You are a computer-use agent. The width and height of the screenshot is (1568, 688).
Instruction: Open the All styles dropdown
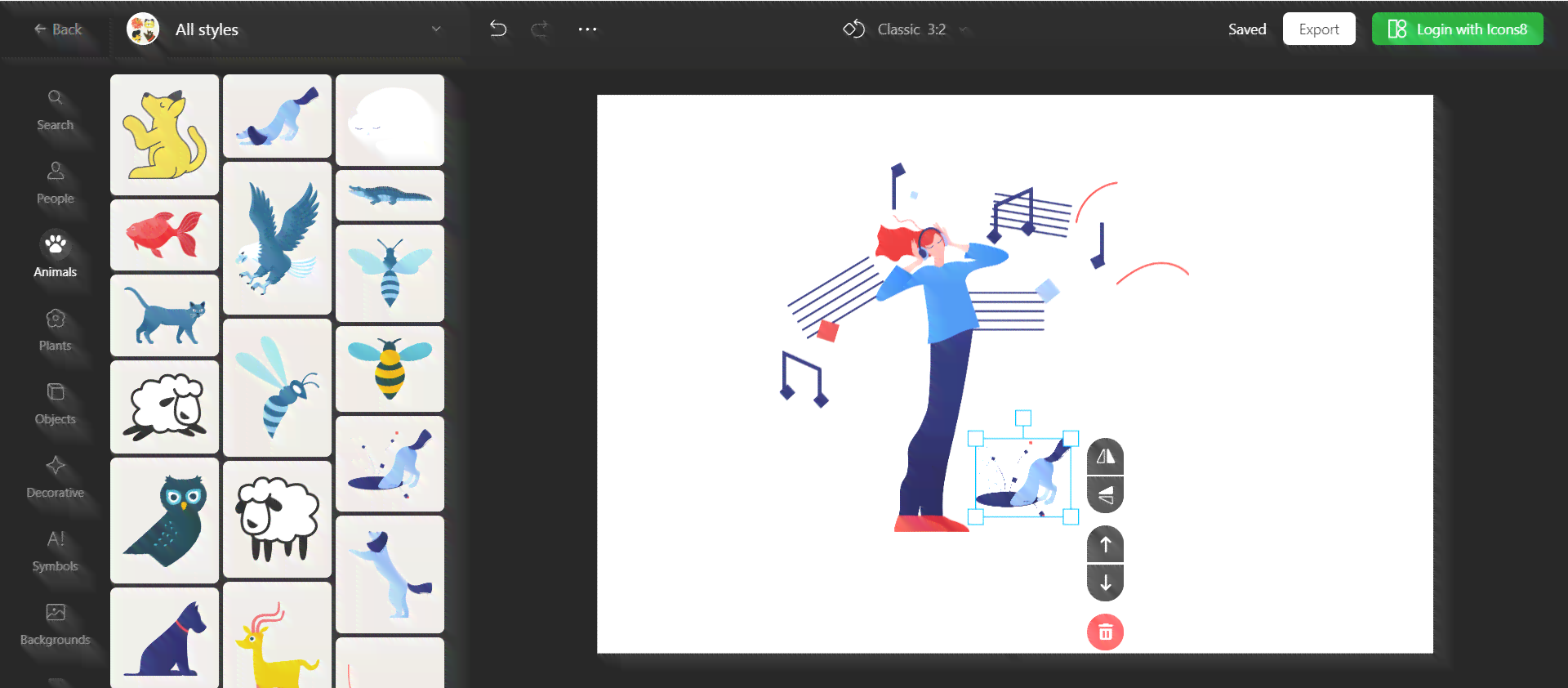284,29
